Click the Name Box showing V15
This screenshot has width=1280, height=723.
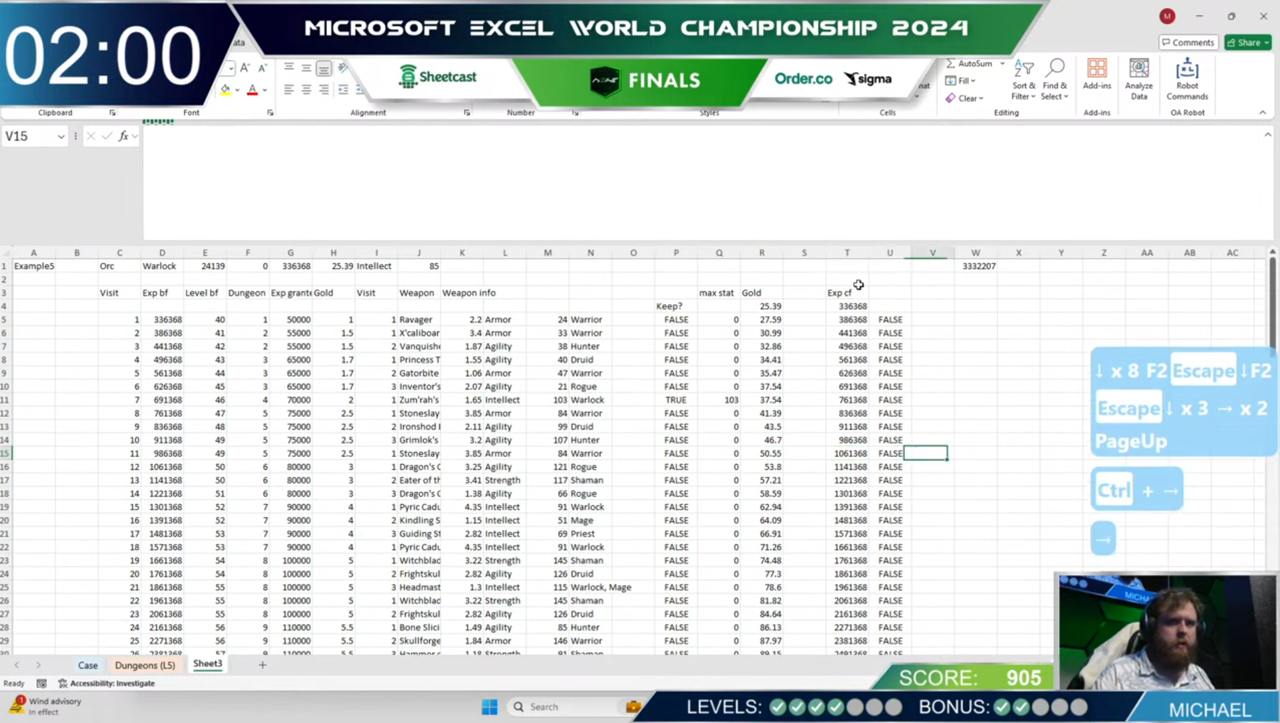click(28, 136)
